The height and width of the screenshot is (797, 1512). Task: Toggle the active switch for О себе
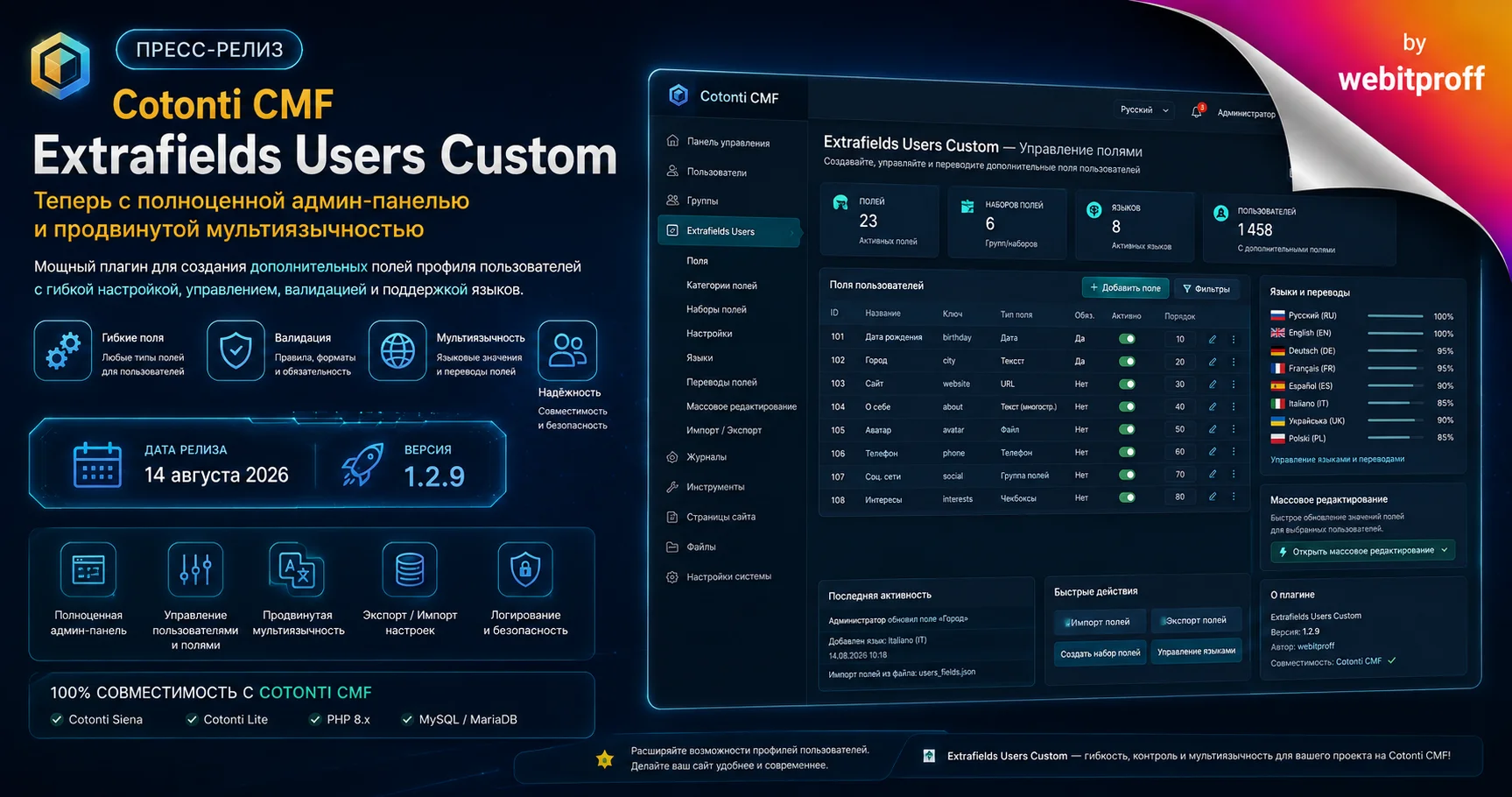[x=1127, y=406]
